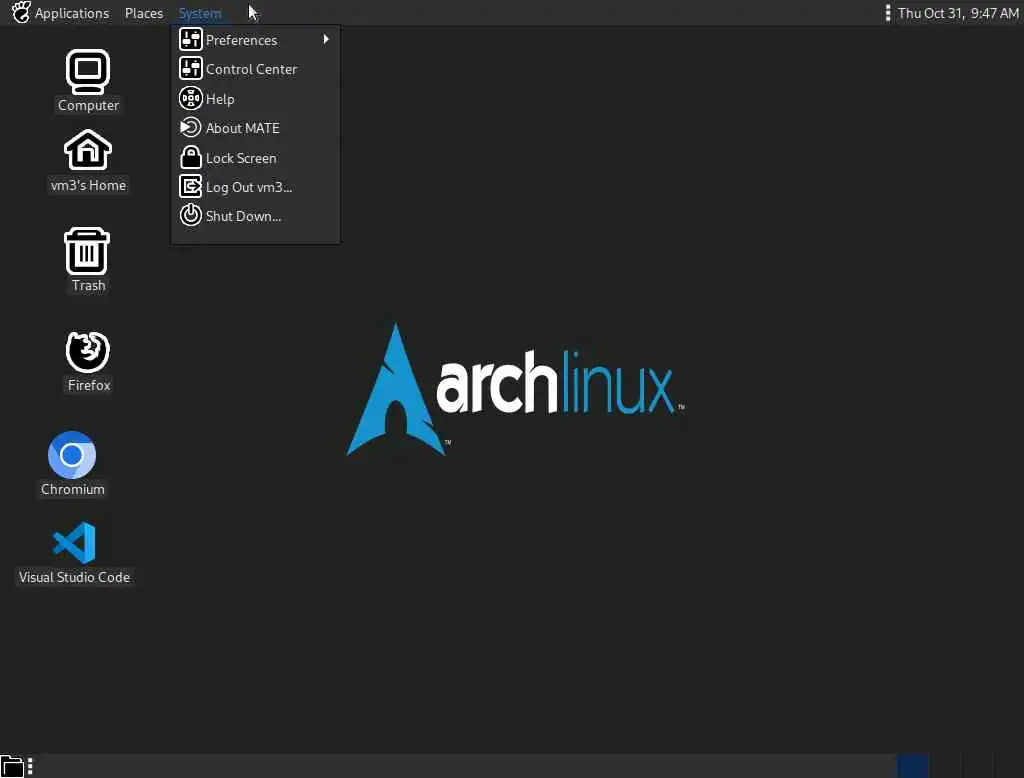Click the Log Out exit icon
Image resolution: width=1024 pixels, height=778 pixels.
click(191, 186)
